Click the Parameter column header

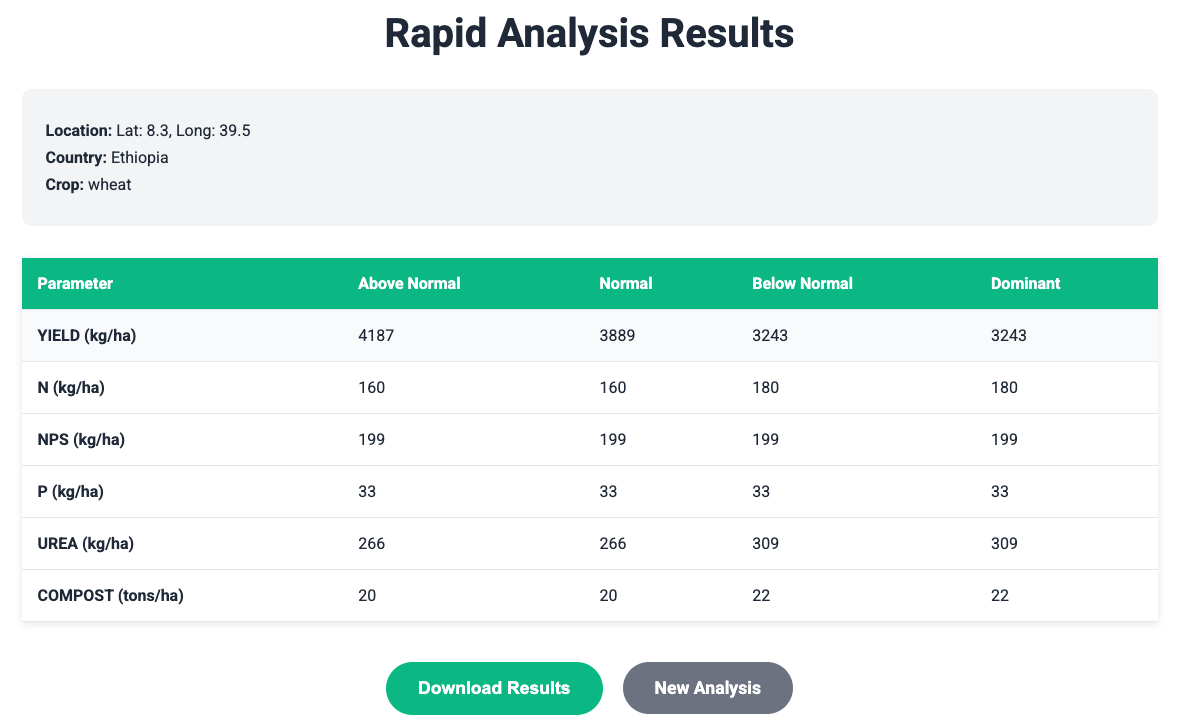[x=75, y=283]
